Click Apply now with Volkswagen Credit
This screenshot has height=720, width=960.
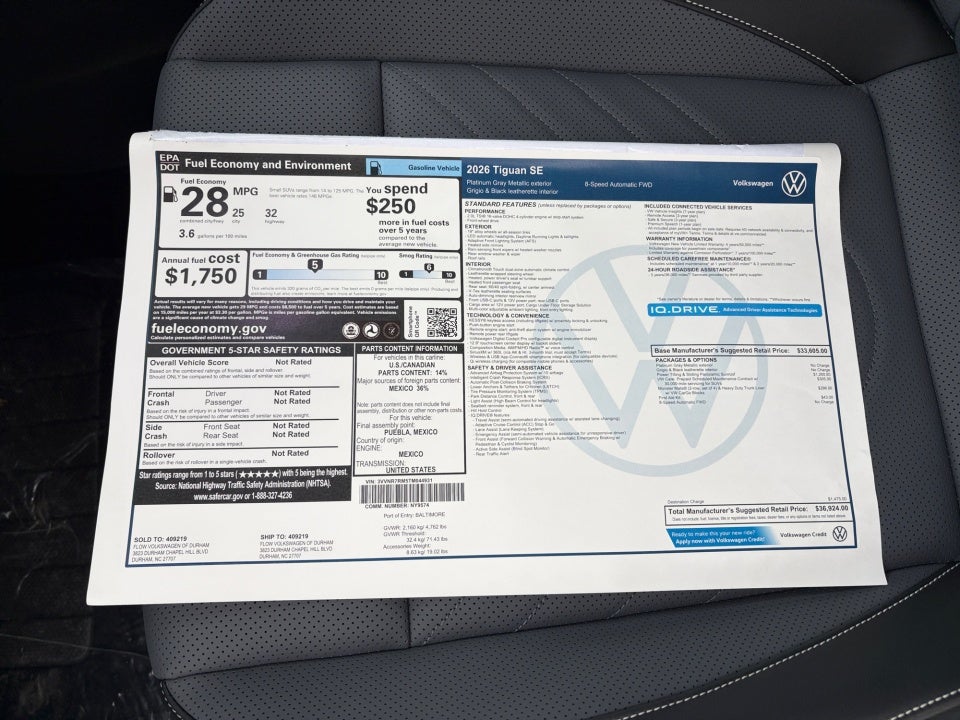[719, 540]
